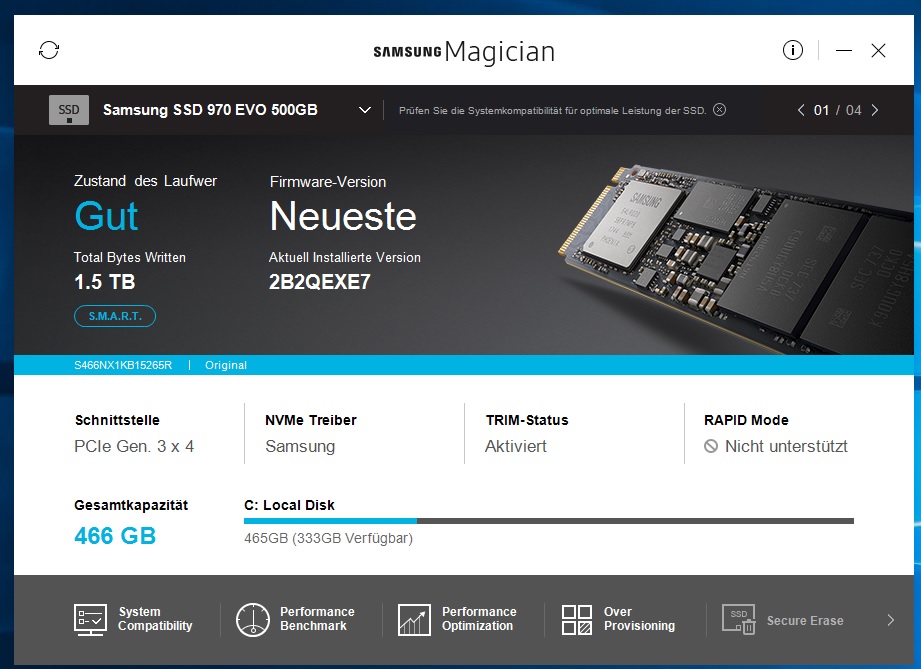This screenshot has width=921, height=669.
Task: Click the Samsung NVMe driver value
Action: pyautogui.click(x=300, y=446)
